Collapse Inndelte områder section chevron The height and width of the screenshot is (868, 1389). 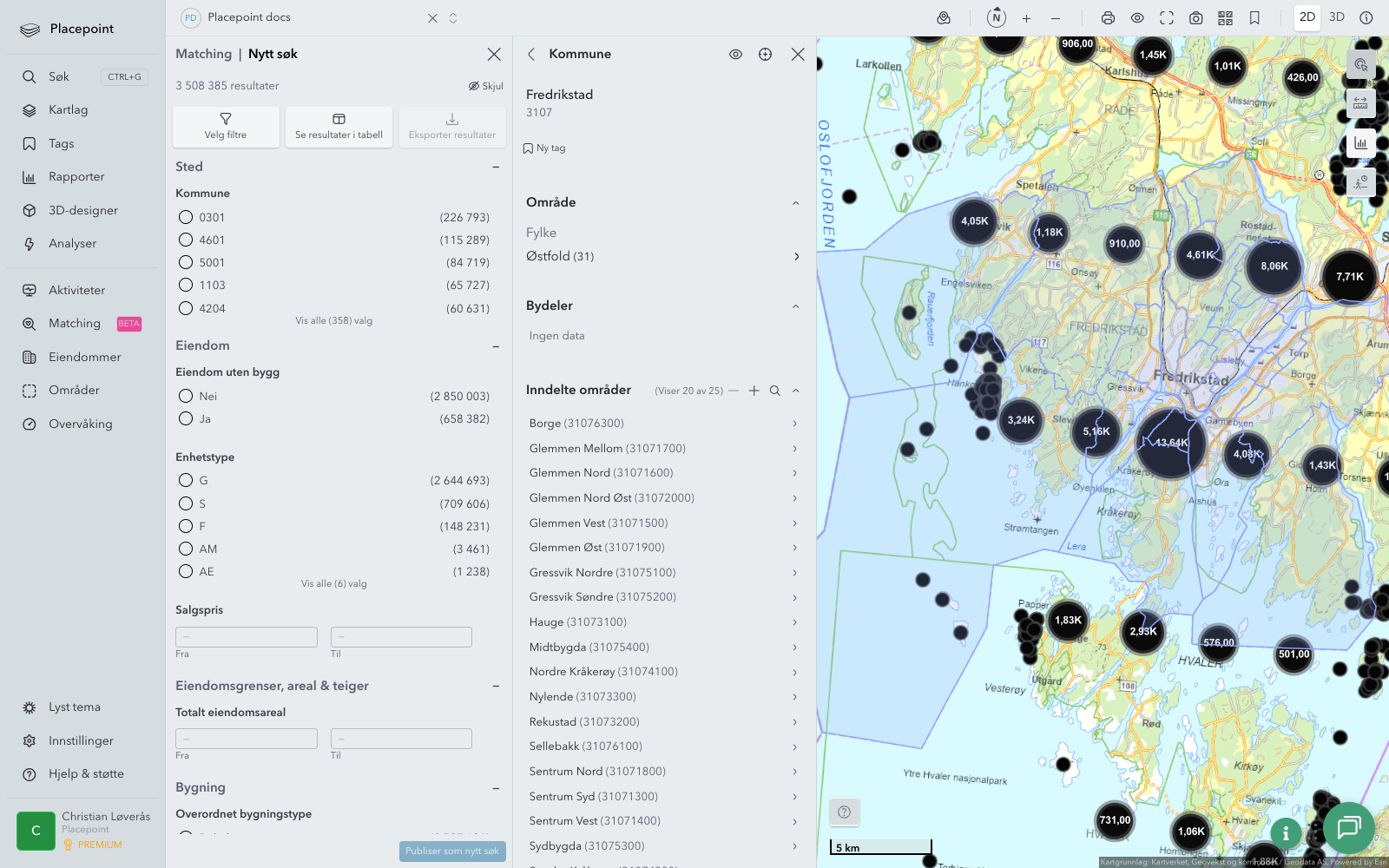pos(795,391)
